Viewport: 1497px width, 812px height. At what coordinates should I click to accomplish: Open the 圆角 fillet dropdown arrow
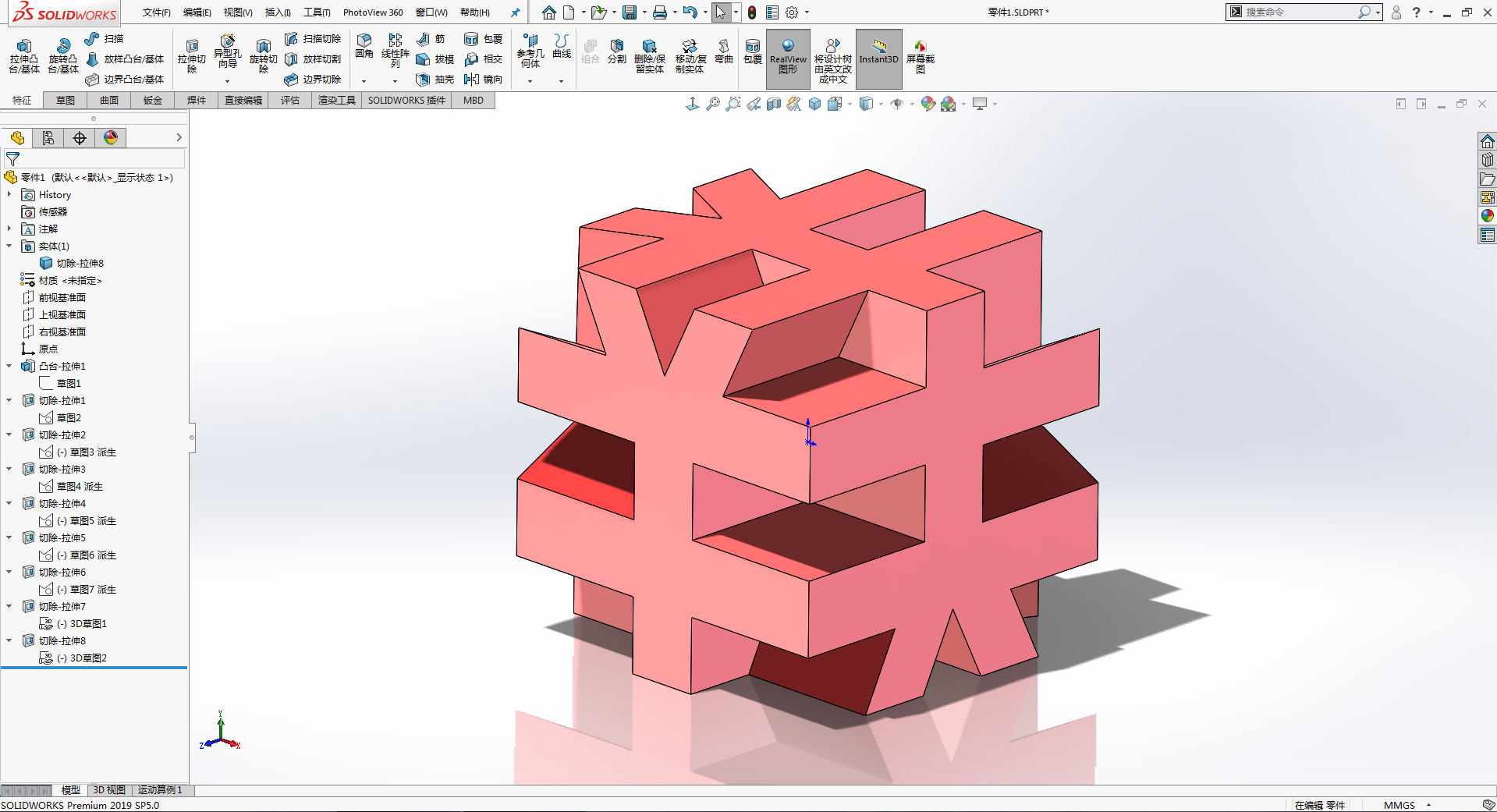pos(364,81)
